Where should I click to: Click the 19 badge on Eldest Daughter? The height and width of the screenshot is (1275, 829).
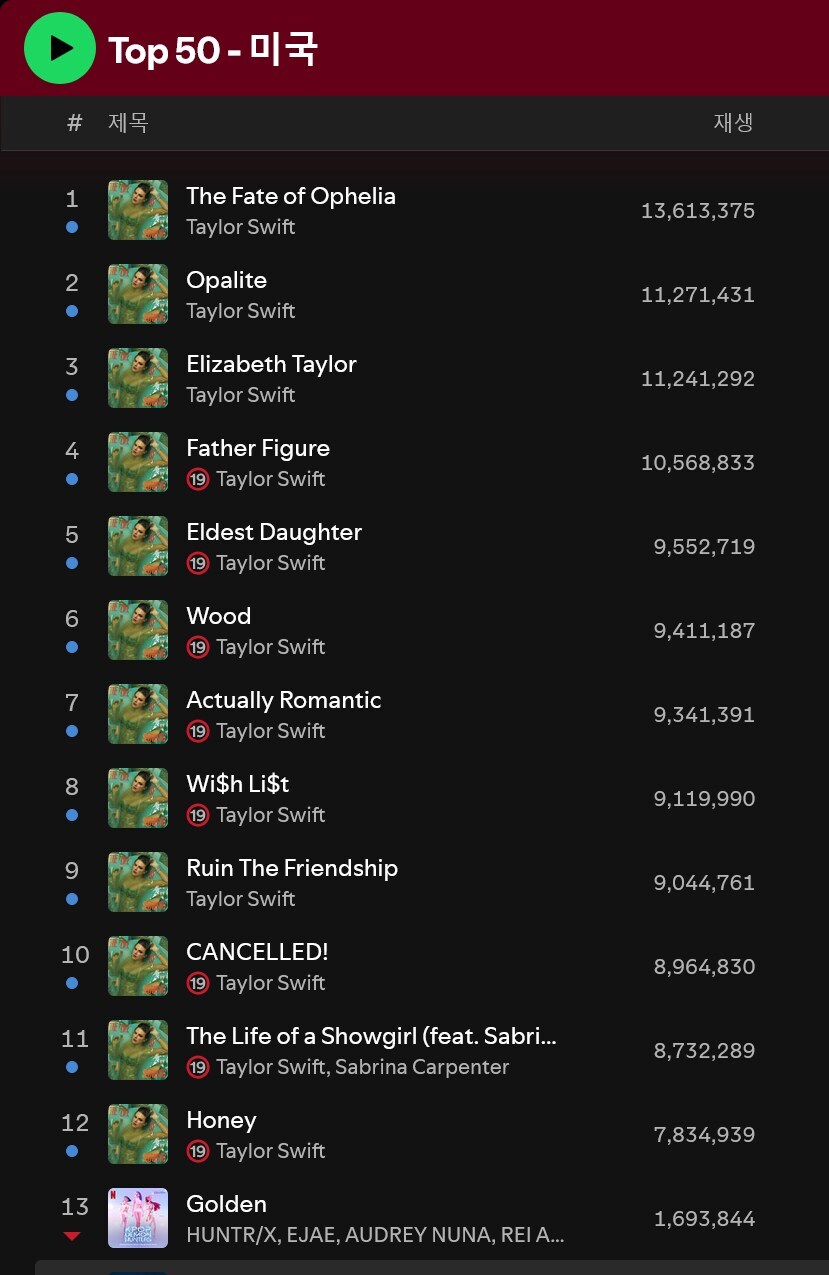[x=198, y=563]
